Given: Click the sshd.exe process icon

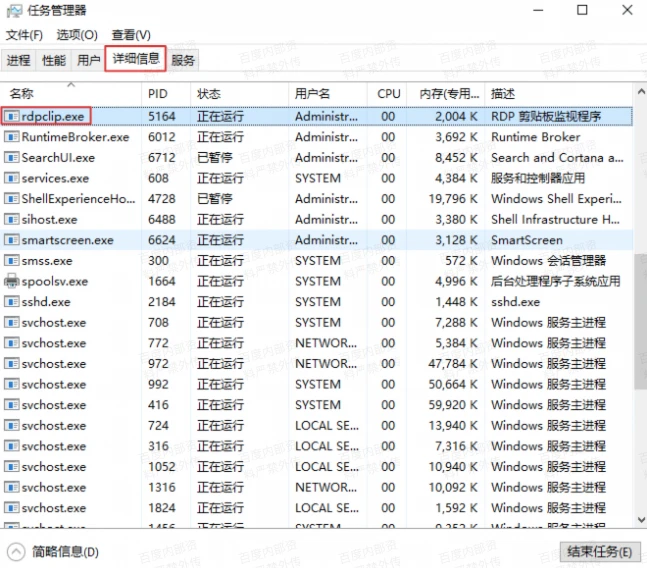Looking at the screenshot, I should tap(12, 302).
